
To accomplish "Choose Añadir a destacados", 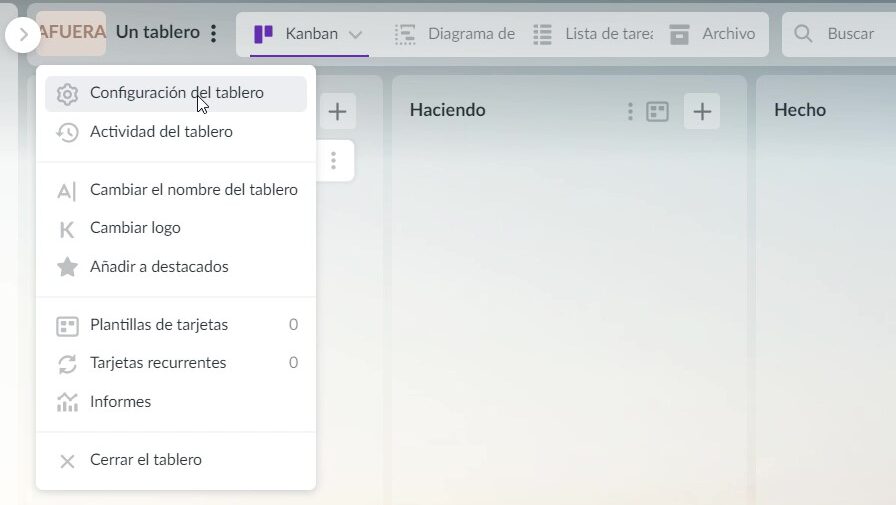I will [x=176, y=267].
